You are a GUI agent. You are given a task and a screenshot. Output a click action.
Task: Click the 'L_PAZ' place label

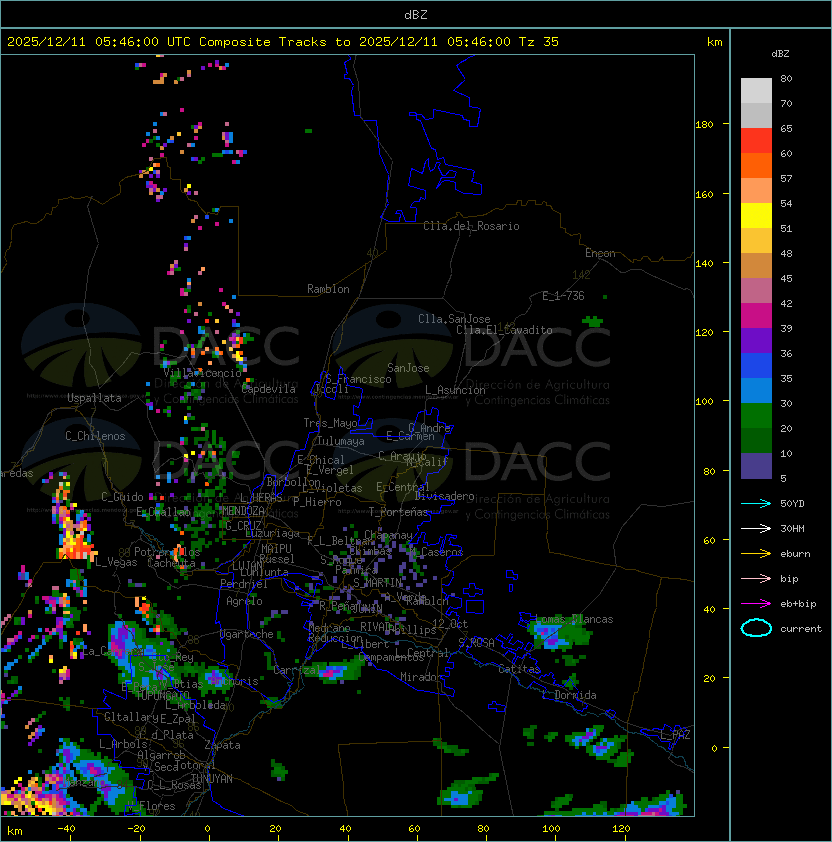675,735
